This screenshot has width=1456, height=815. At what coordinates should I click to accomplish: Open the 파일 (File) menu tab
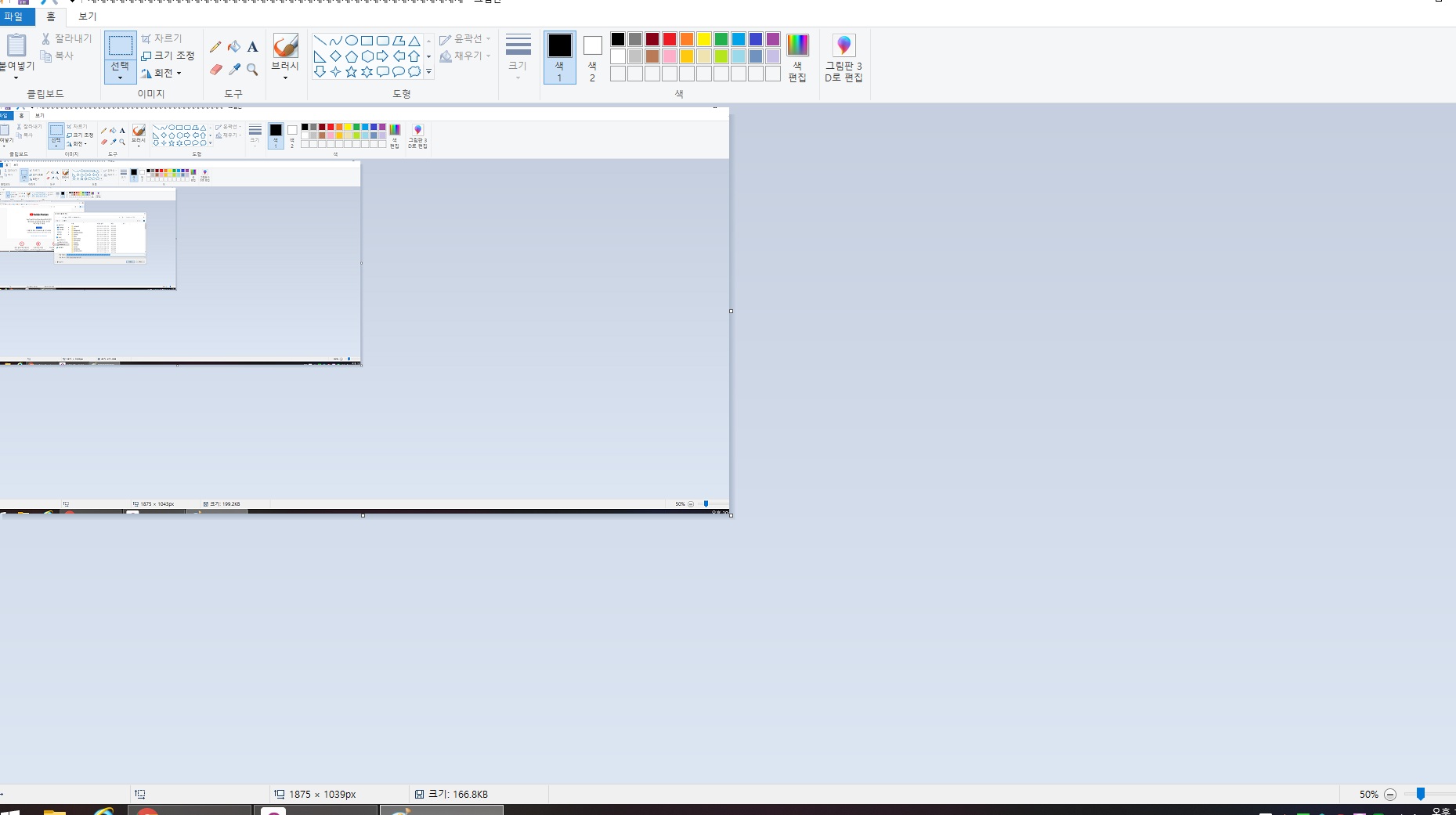[16, 16]
